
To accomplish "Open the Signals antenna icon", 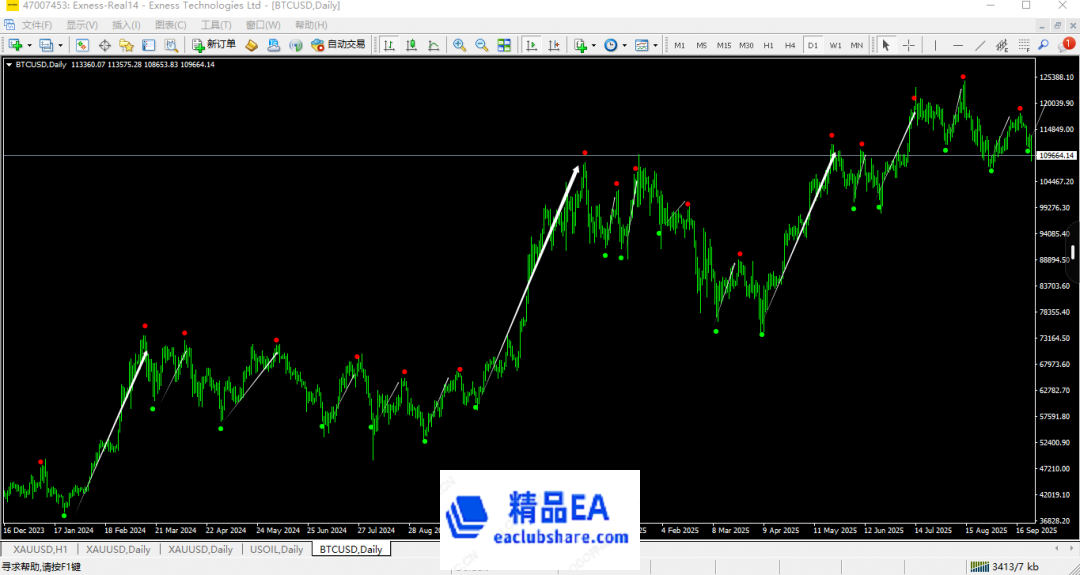I will (296, 45).
